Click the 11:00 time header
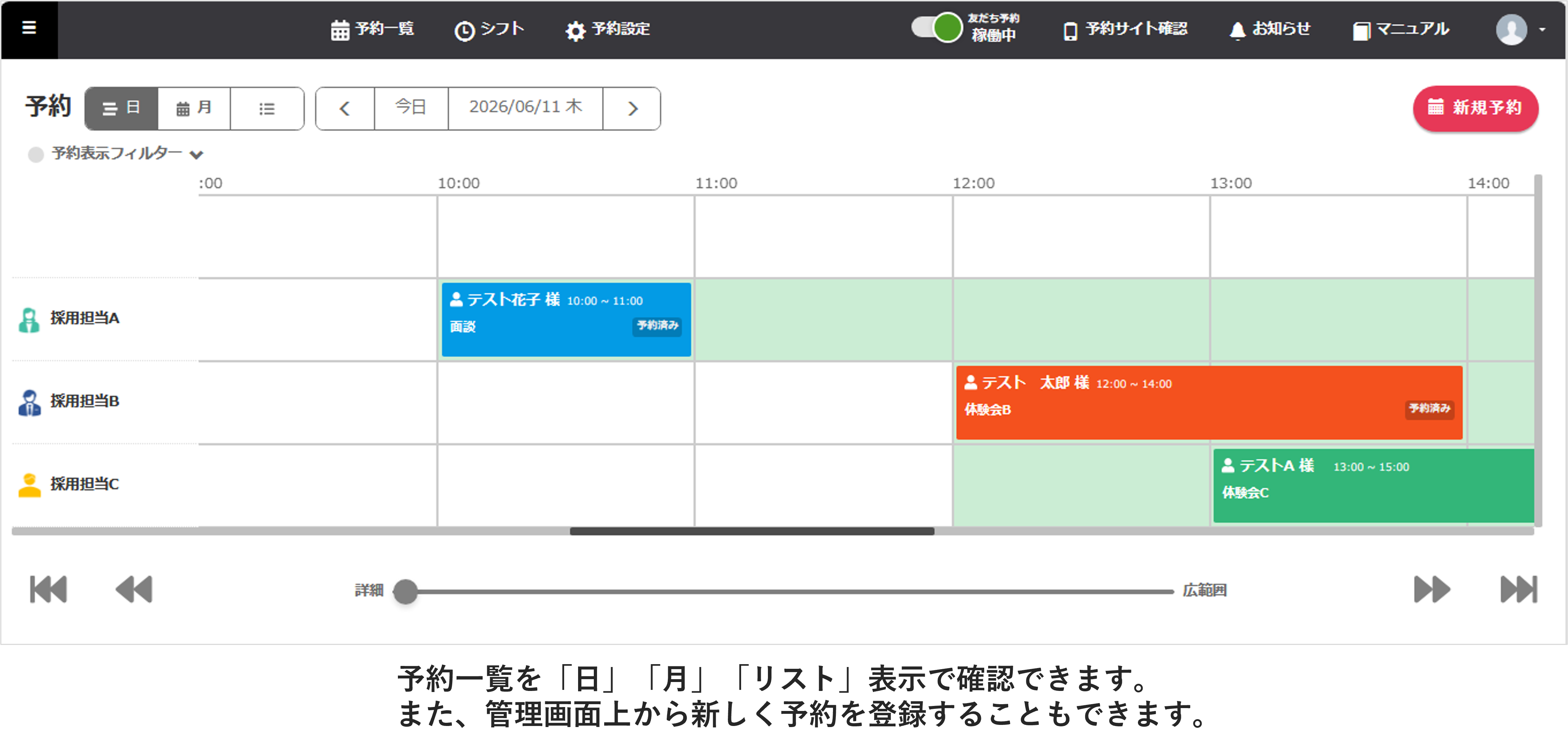The height and width of the screenshot is (751, 1568). tap(716, 183)
